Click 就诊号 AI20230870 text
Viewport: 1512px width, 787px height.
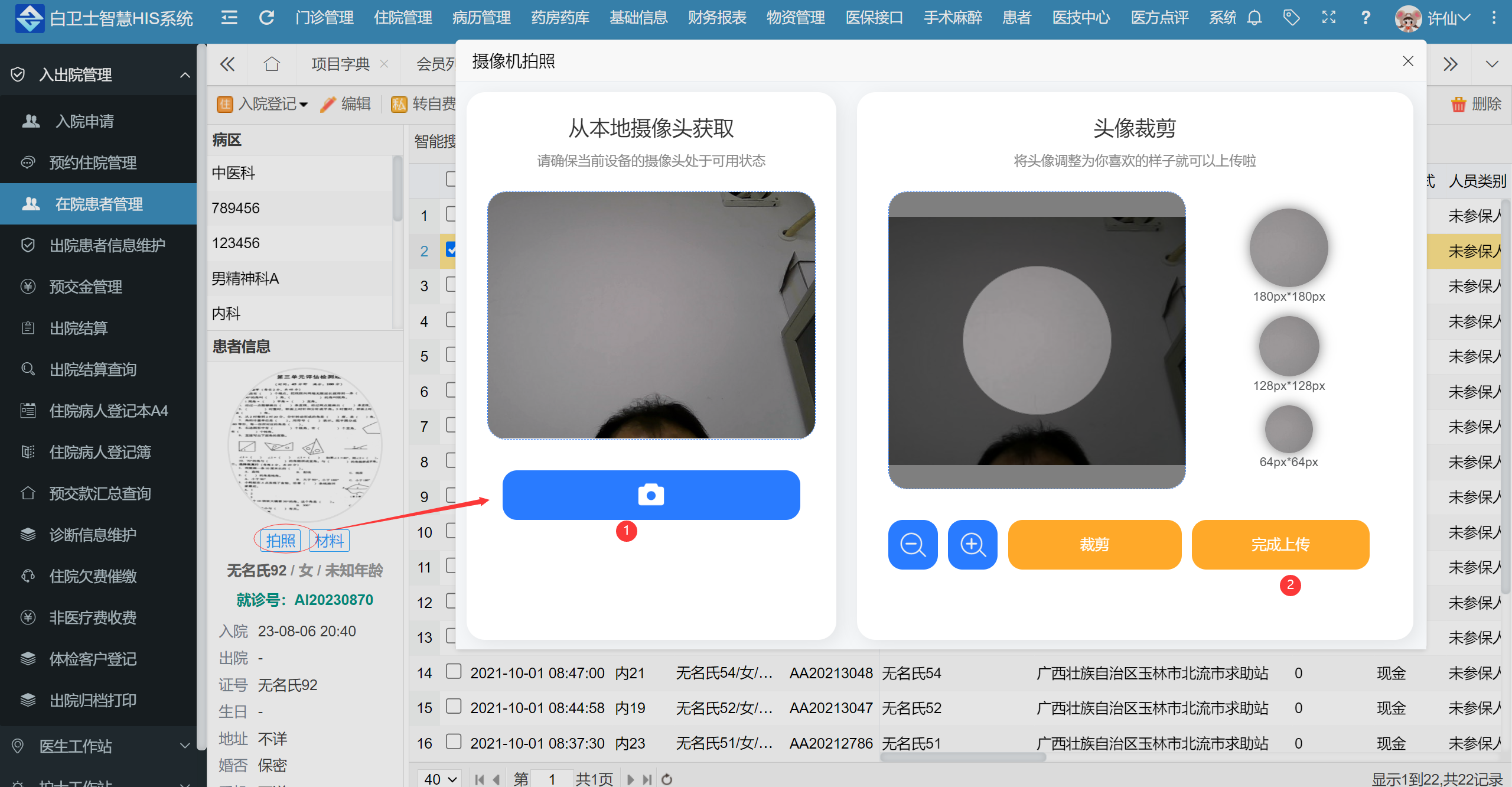pyautogui.click(x=305, y=600)
